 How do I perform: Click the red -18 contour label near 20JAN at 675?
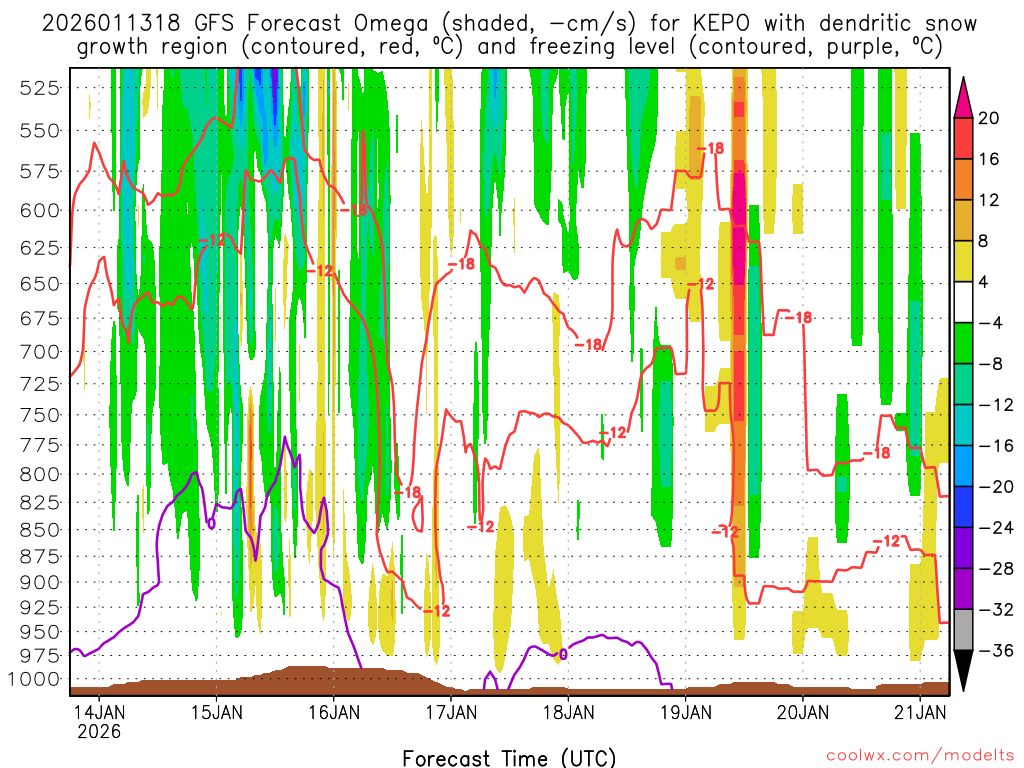point(798,317)
